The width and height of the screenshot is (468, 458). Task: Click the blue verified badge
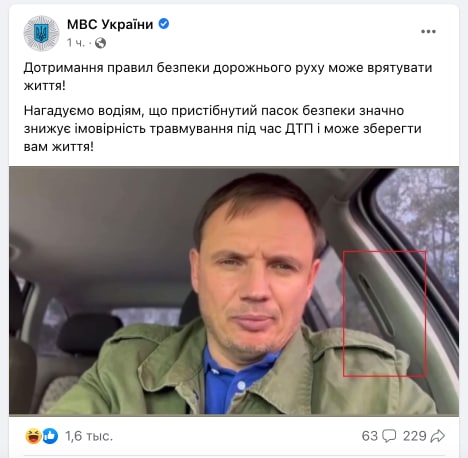(164, 24)
